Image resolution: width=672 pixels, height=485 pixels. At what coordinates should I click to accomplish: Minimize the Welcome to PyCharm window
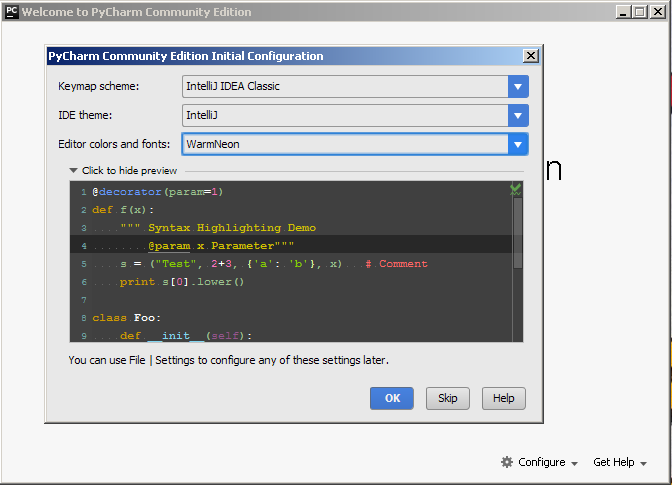[623, 12]
